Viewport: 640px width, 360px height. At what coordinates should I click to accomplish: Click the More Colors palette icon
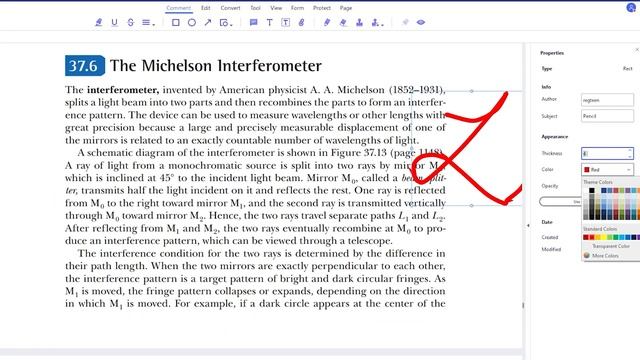pyautogui.click(x=587, y=256)
